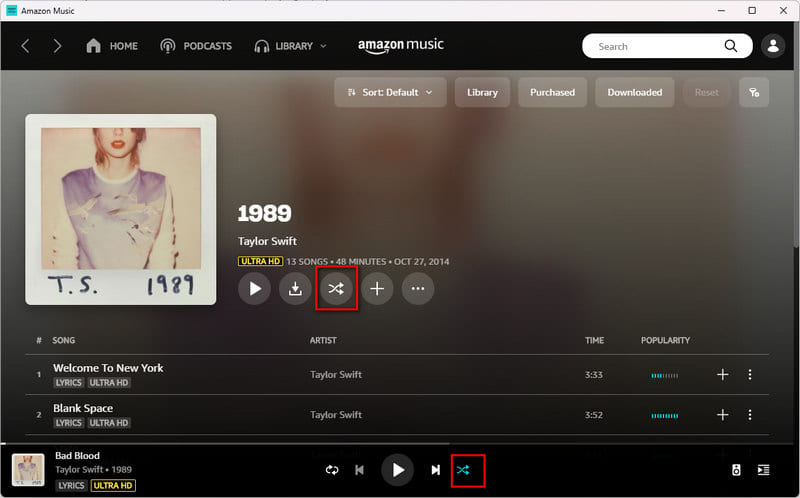Skip to next track
The height and width of the screenshot is (498, 800).
click(x=435, y=470)
